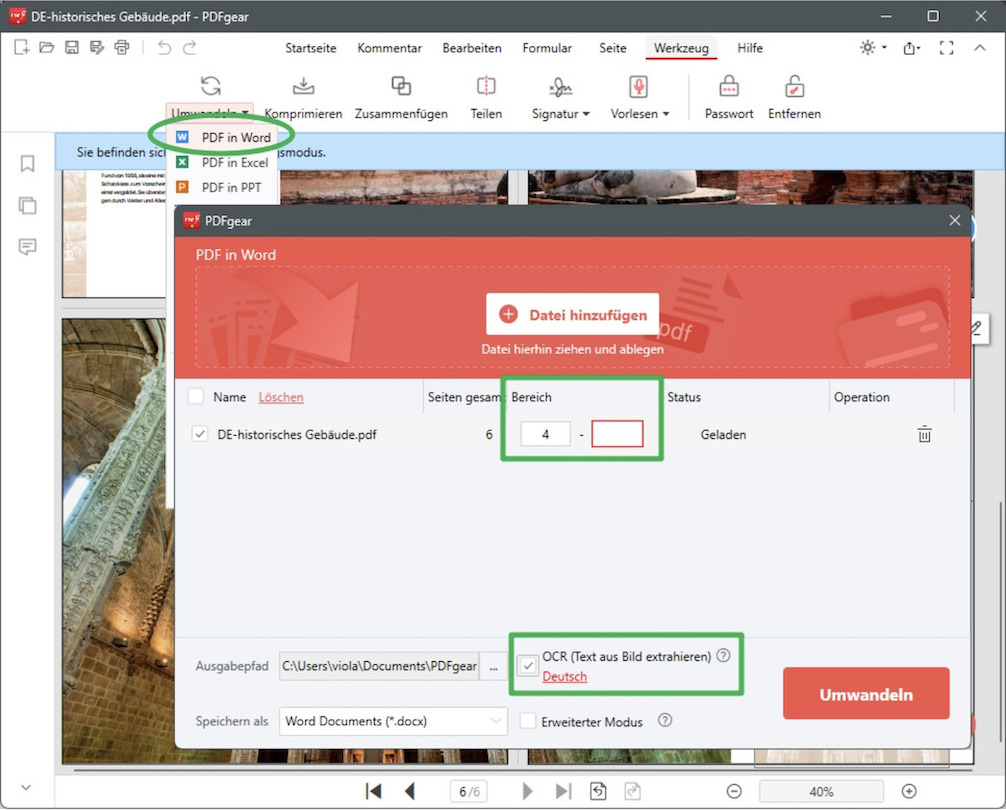Delete DE-historisches Gebäude.pdf with the trash icon

pyautogui.click(x=924, y=434)
